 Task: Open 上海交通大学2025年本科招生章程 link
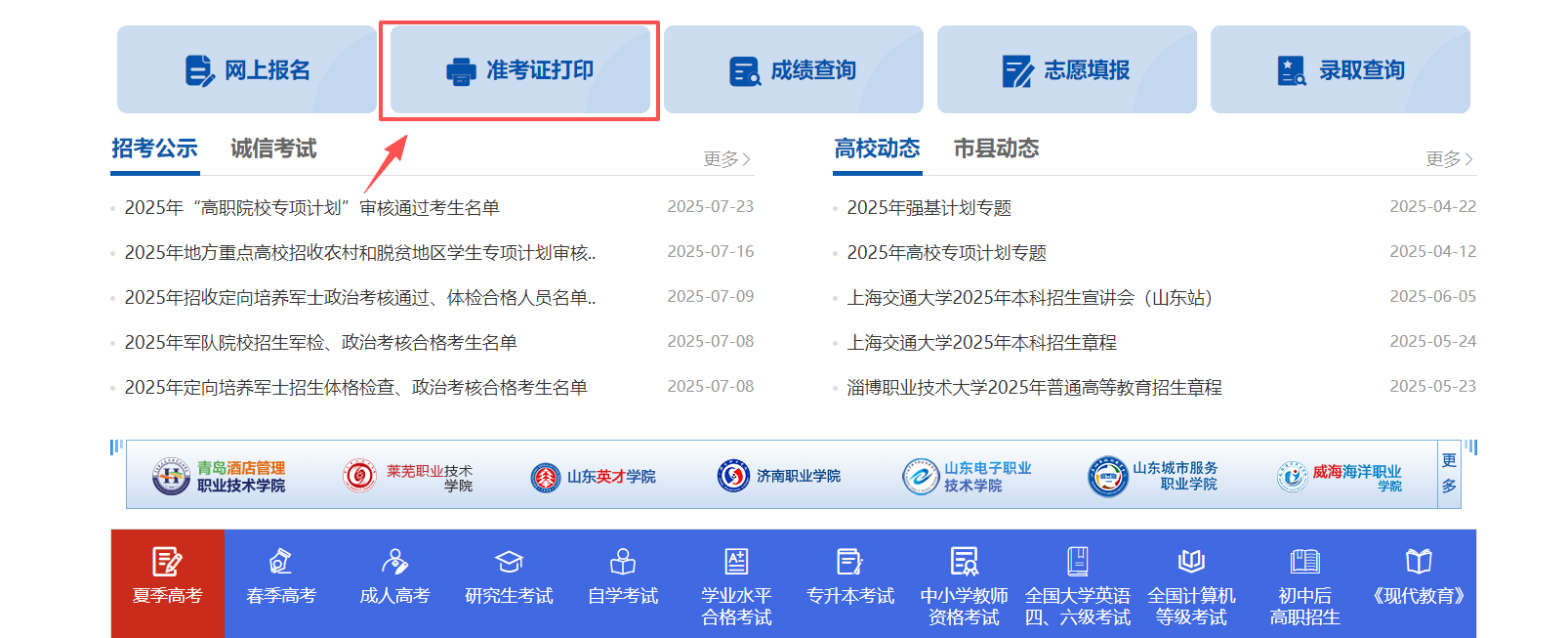pyautogui.click(x=982, y=343)
